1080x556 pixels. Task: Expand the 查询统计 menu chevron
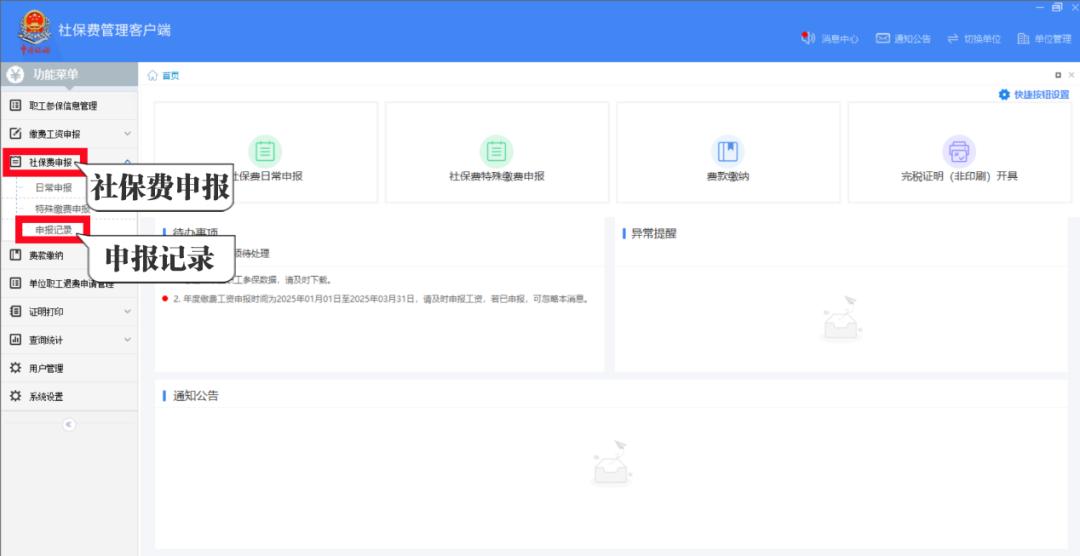tap(127, 340)
